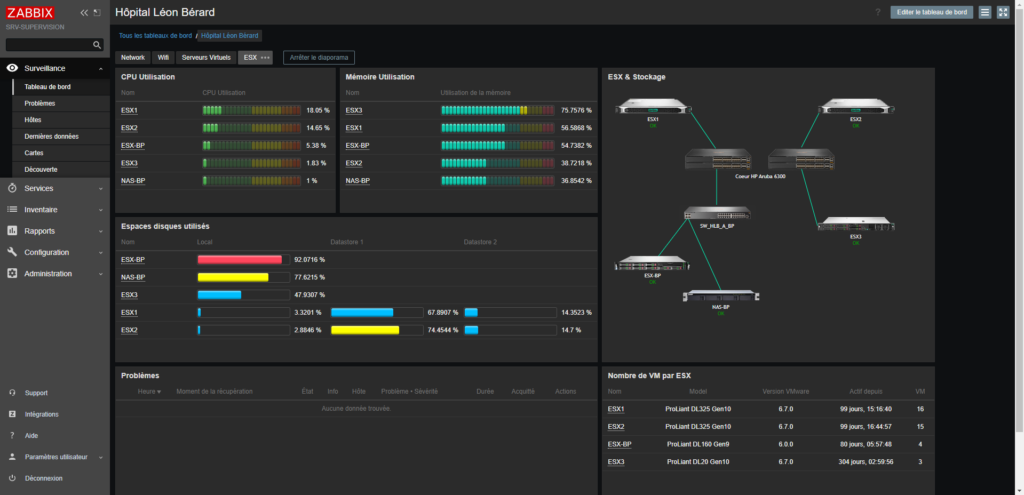Open the dashboard help question mark
The image size is (1024, 495).
(877, 12)
